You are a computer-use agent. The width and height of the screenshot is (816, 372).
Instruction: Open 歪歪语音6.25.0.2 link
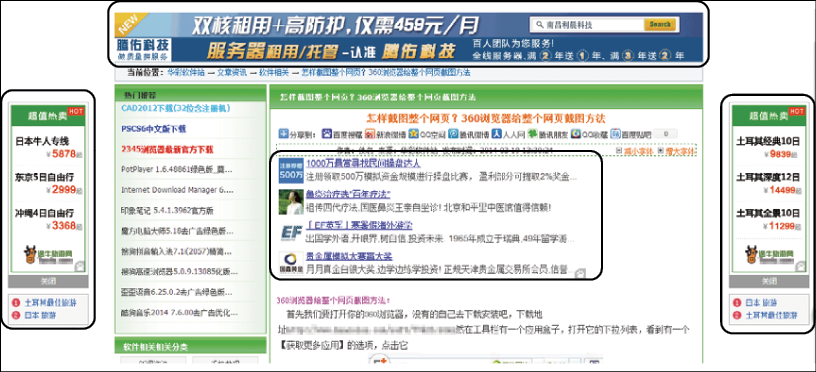click(178, 292)
